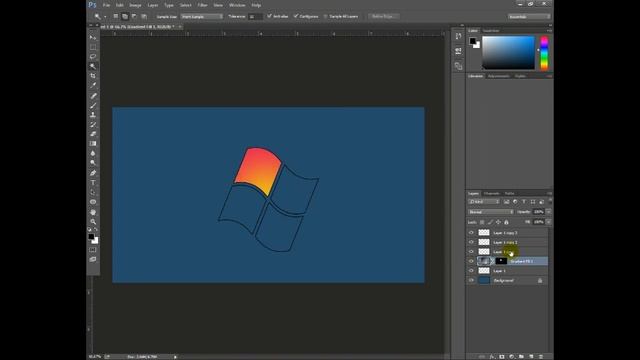The image size is (640, 360).
Task: Click Subtract from Selection mode icon
Action: (134, 16)
